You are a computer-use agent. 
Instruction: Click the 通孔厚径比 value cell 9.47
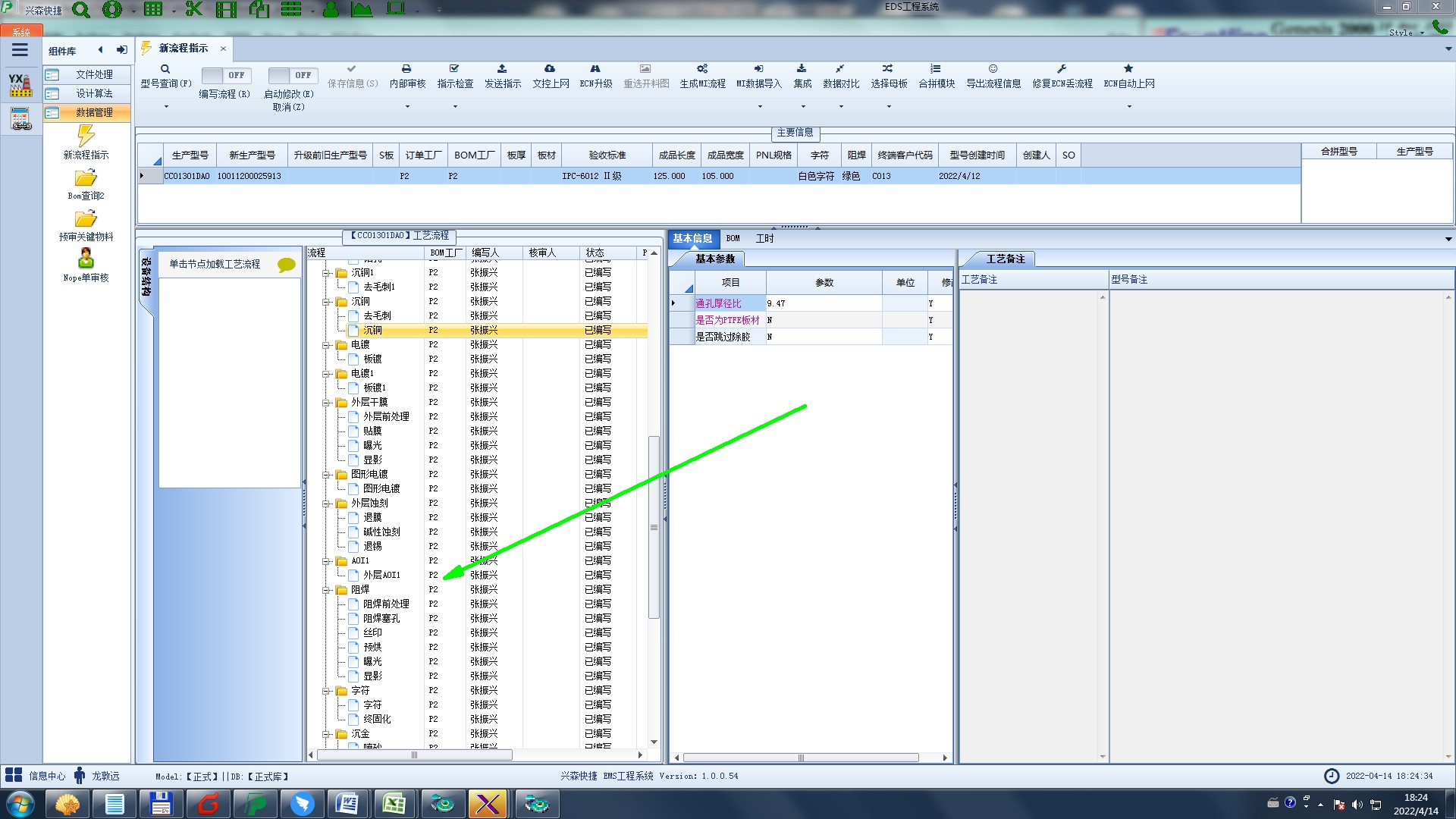(x=824, y=303)
